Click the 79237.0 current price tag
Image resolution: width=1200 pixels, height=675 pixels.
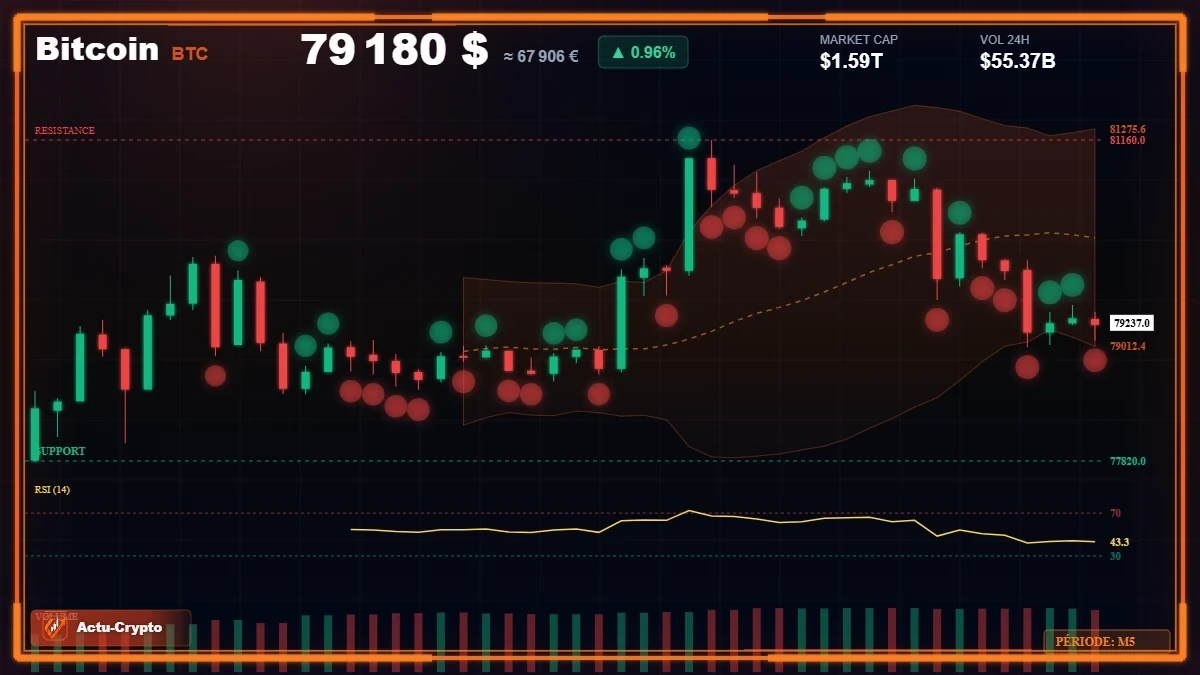coord(1132,323)
